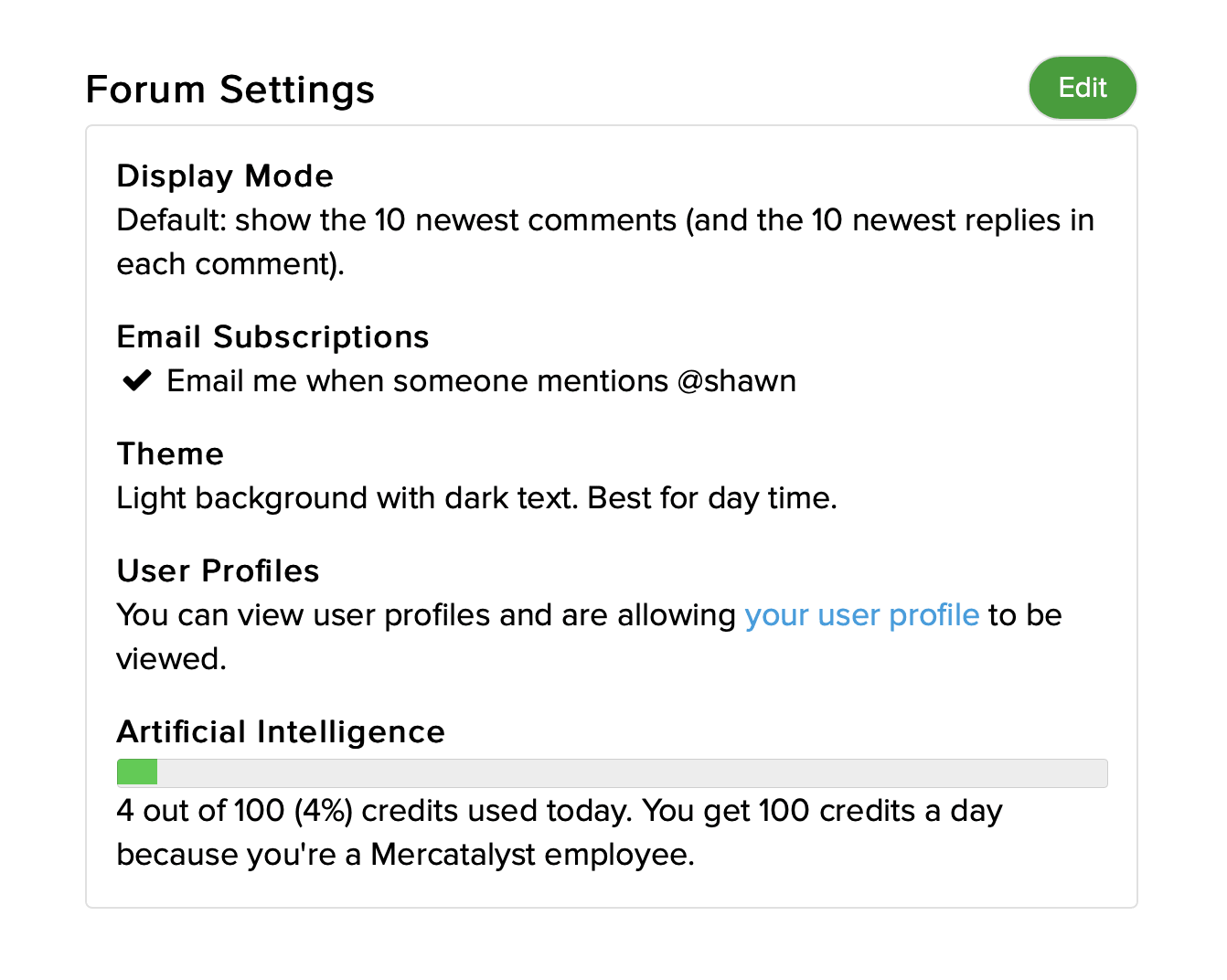Click the "each comment)." line of text
Viewport: 1227px width, 980px height.
(230, 264)
